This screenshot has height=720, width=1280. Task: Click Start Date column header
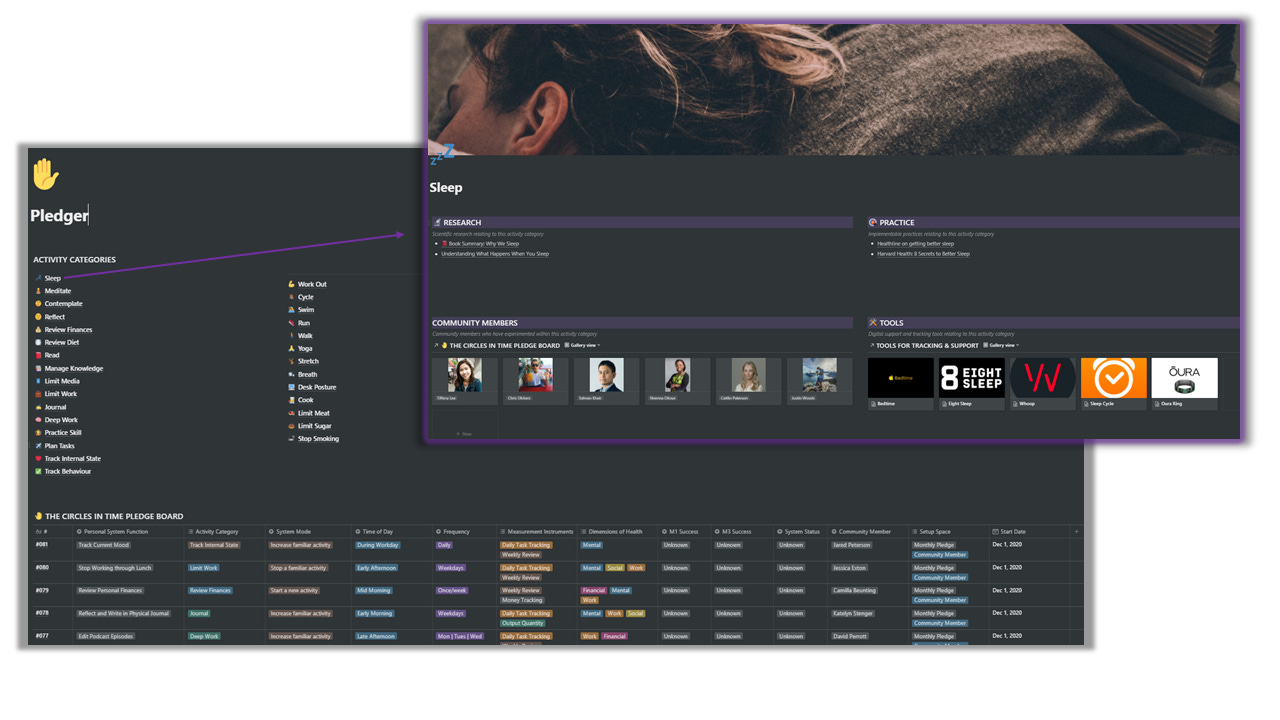pyautogui.click(x=1028, y=531)
